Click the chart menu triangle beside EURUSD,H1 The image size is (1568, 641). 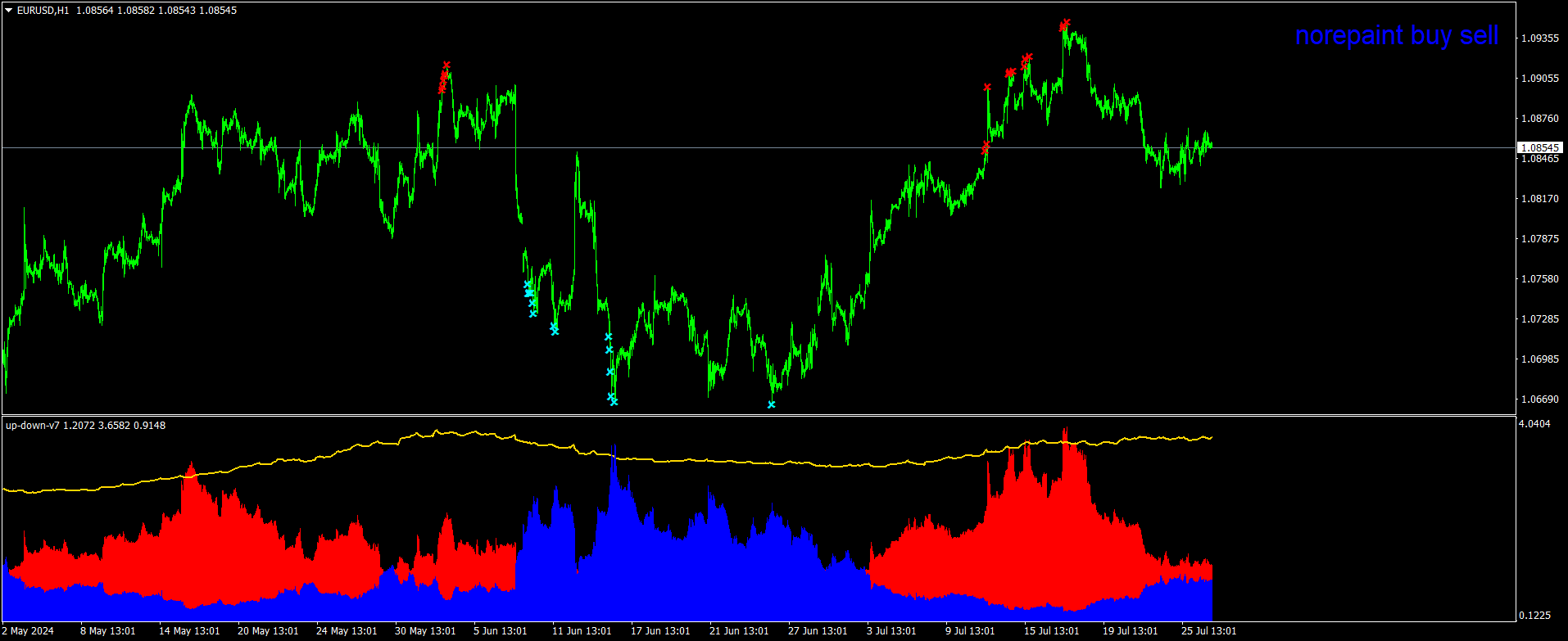pos(9,11)
